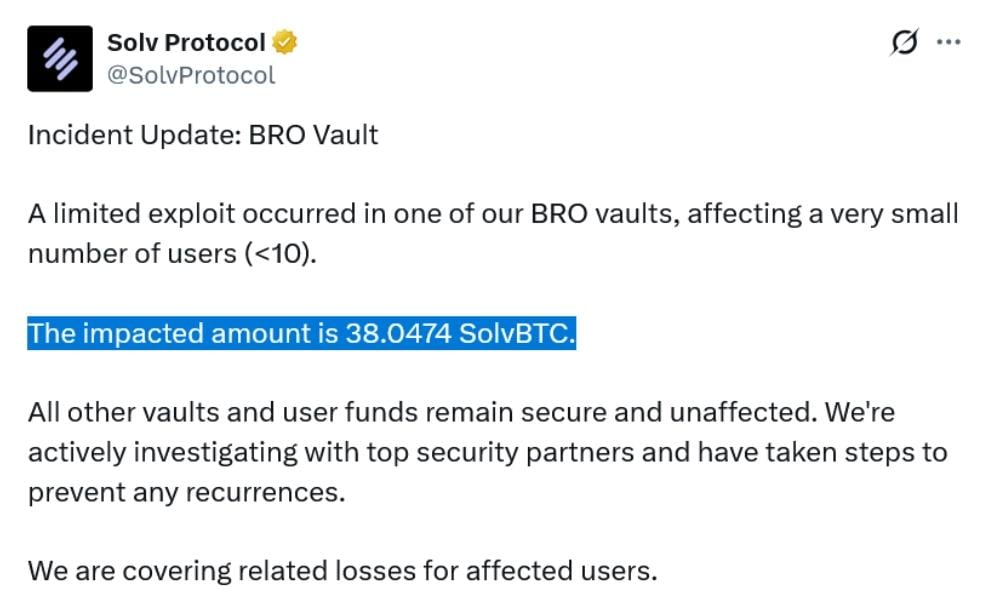
Task: Click the "Incident Update: BRO Vault" heading line
Action: pos(203,135)
